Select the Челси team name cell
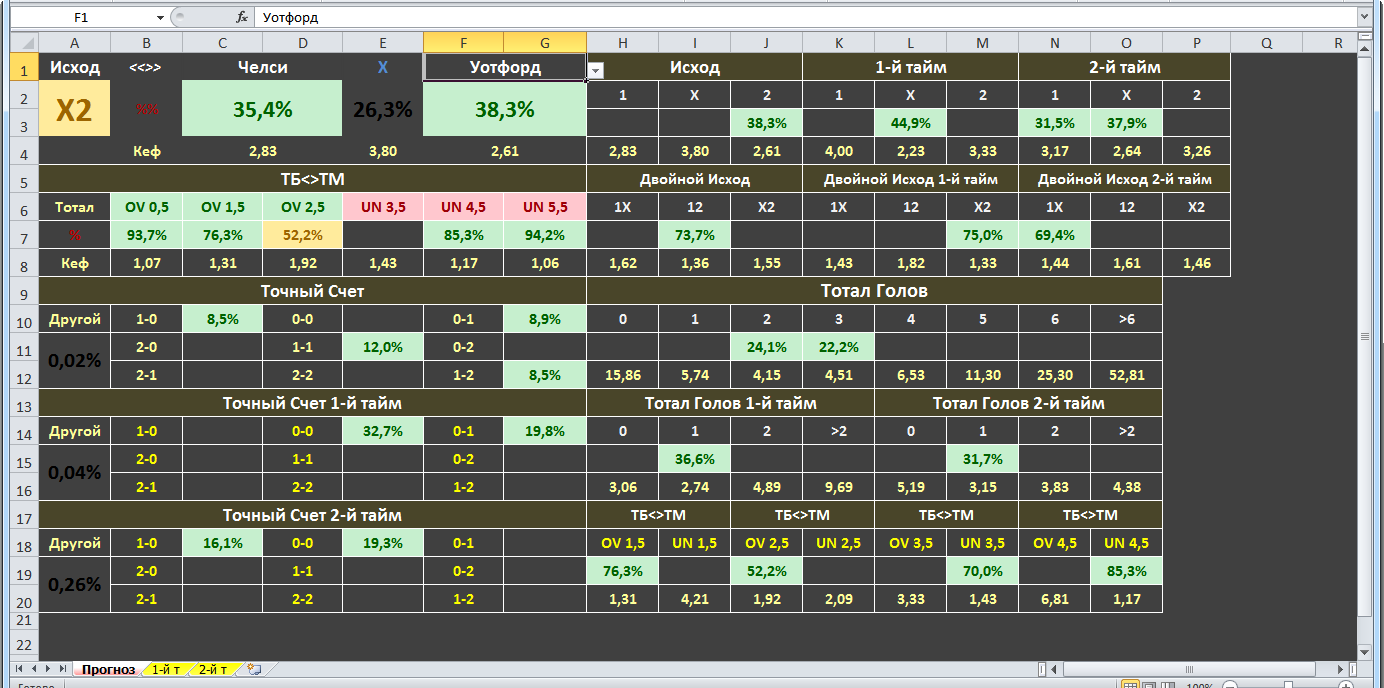The width and height of the screenshot is (1384, 688). tap(262, 67)
